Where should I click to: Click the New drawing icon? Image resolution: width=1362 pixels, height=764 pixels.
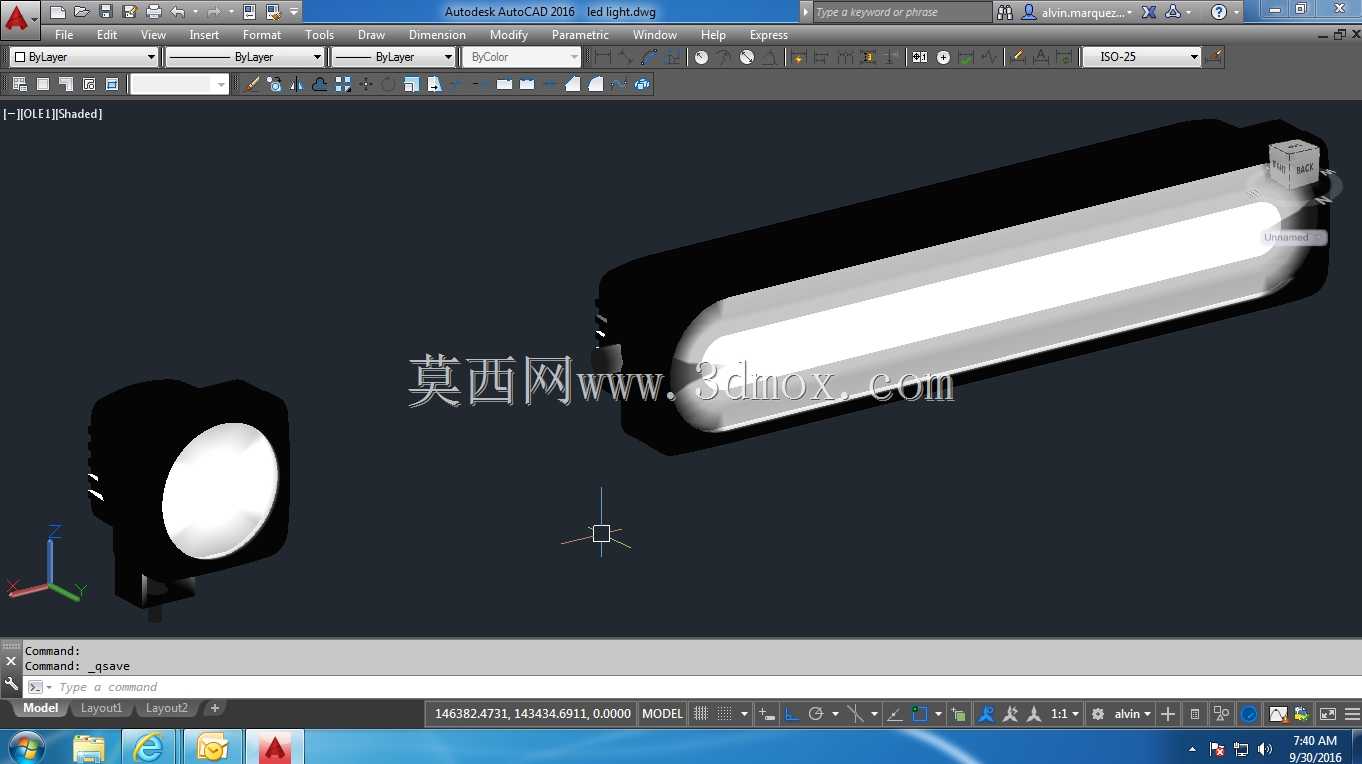point(58,12)
